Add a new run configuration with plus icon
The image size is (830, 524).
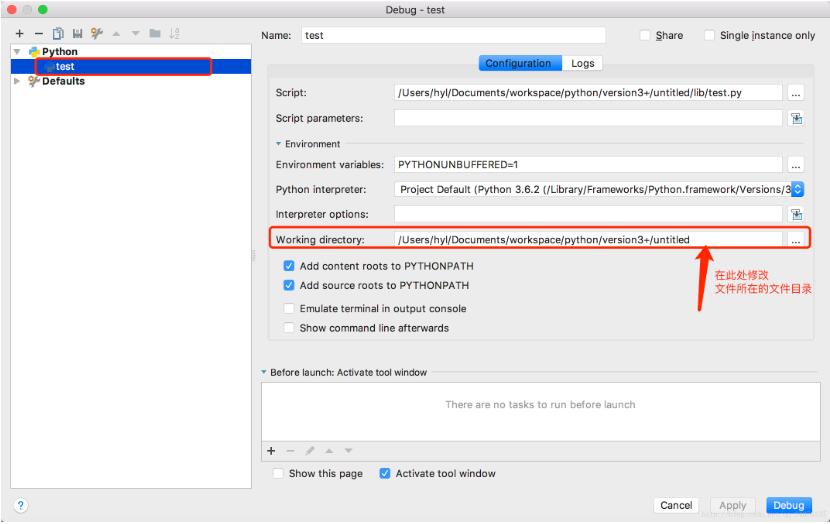point(19,34)
